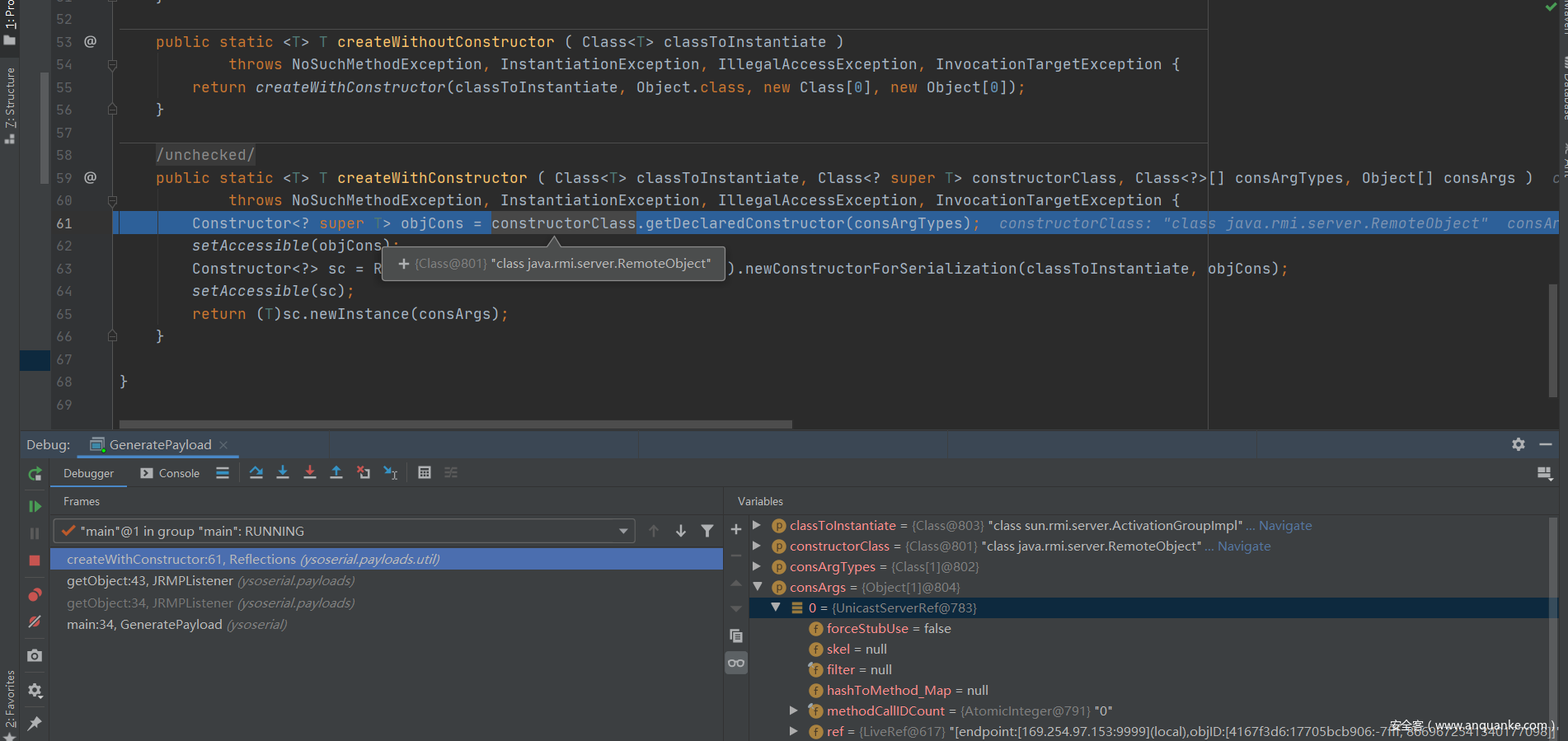Open the Evaluate Expression calculator icon
1568x741 pixels.
(x=425, y=472)
